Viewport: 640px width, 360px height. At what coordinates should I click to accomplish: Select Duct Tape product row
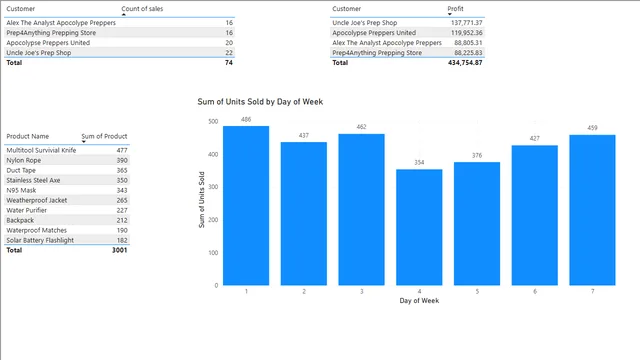[67, 170]
